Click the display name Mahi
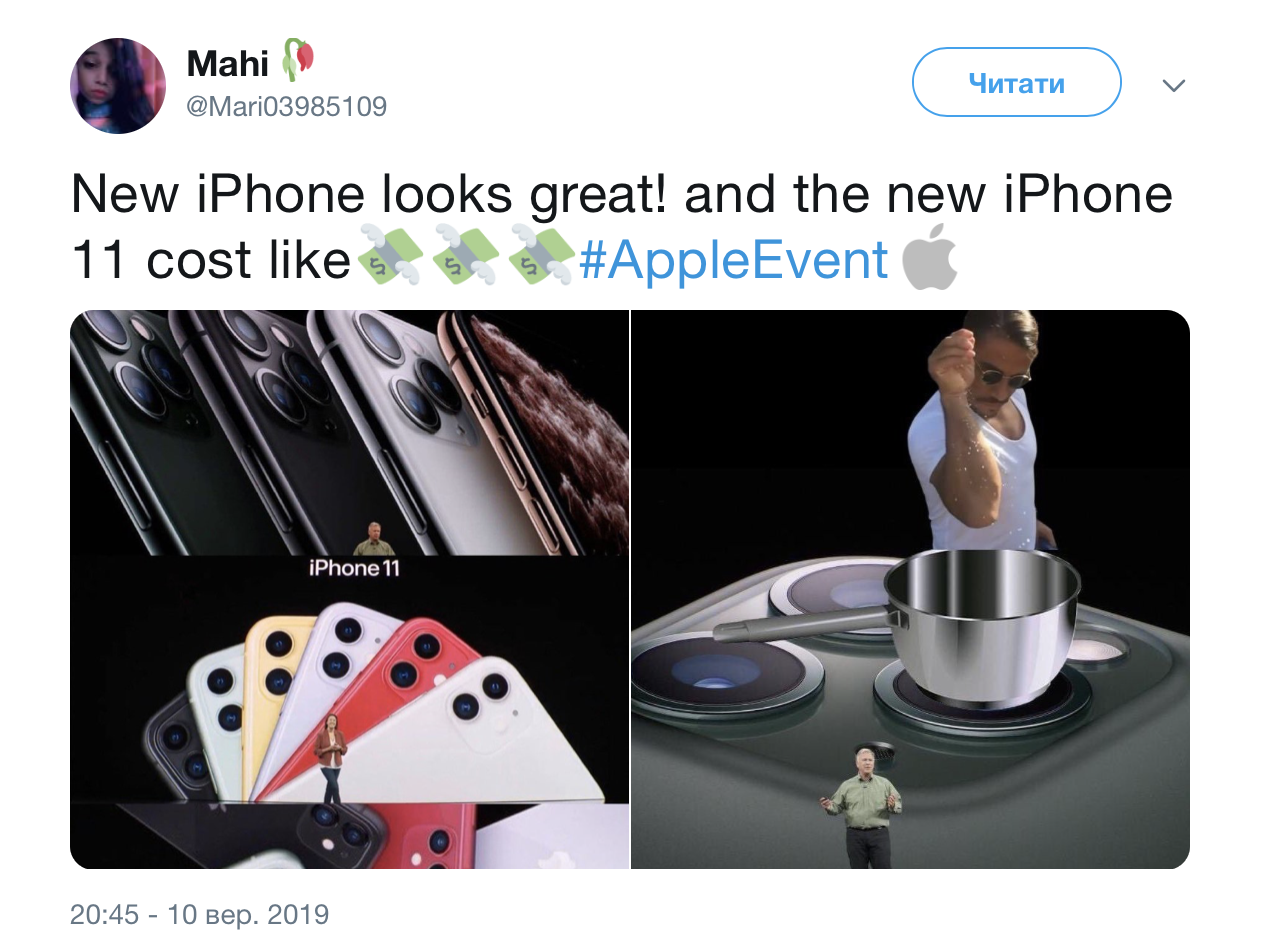The height and width of the screenshot is (952, 1264). 228,64
